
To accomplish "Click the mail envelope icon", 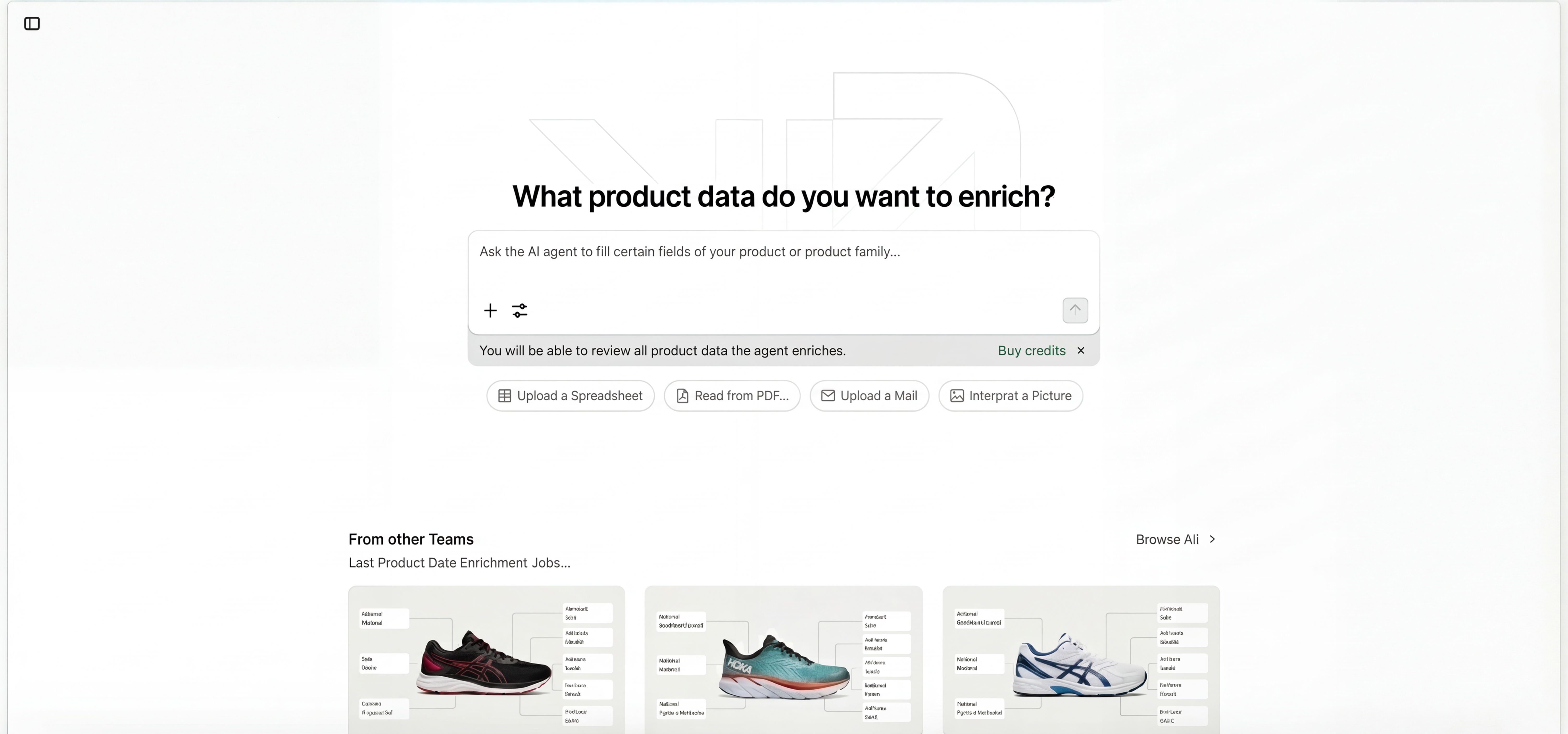I will pos(827,396).
